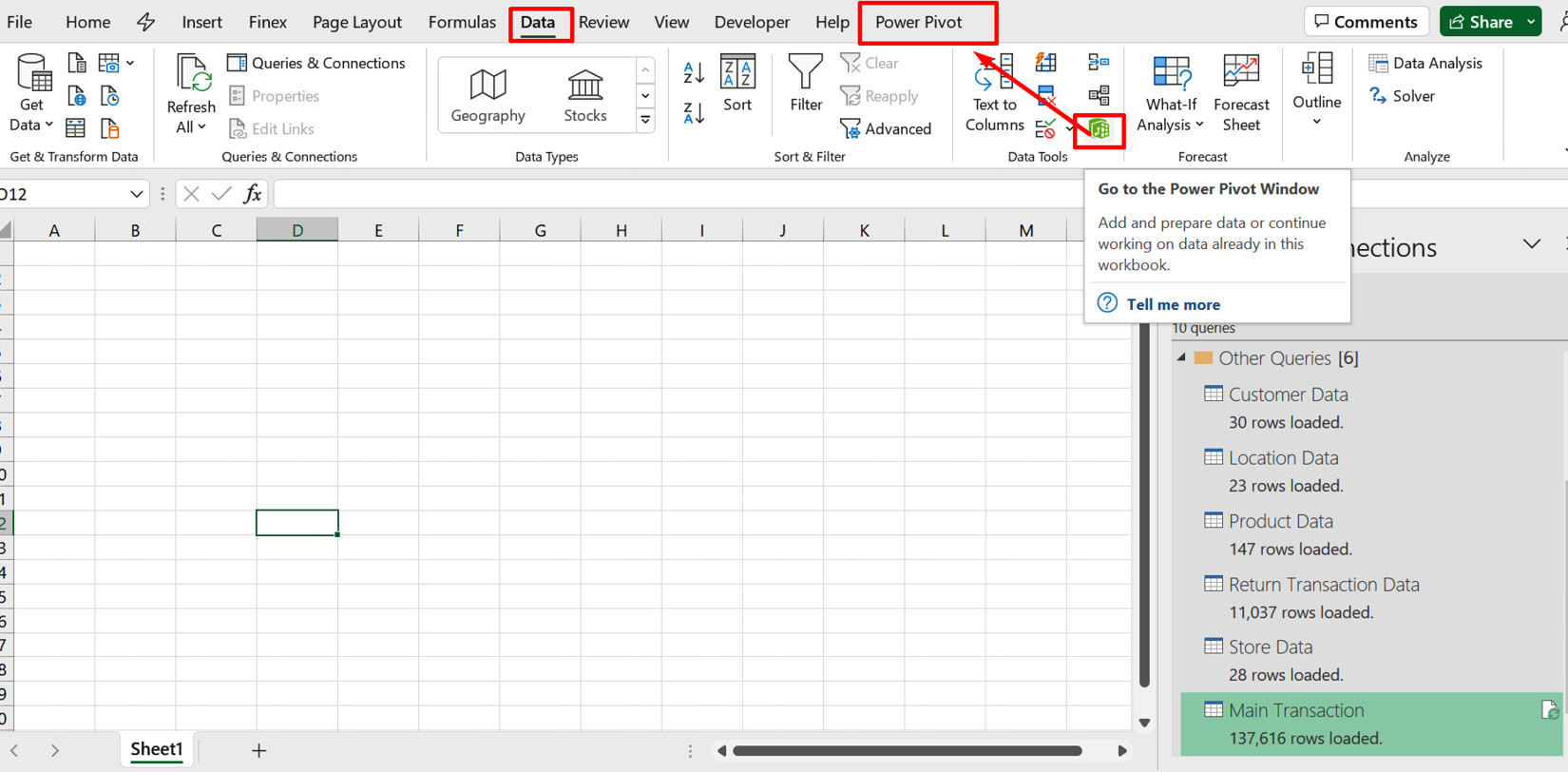Click the Consolidate icon
Viewport: 1568px width, 772px height.
(x=1099, y=63)
